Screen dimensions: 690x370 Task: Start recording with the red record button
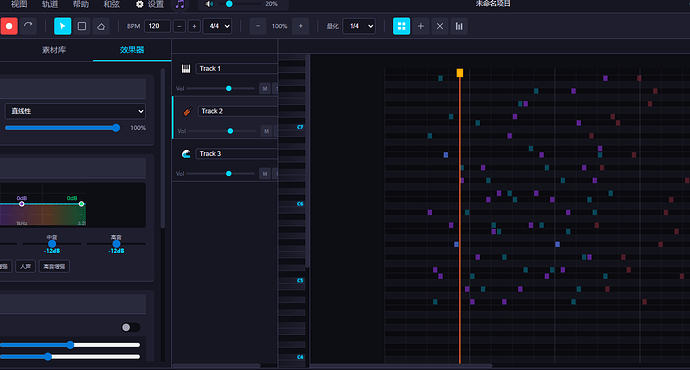9,26
